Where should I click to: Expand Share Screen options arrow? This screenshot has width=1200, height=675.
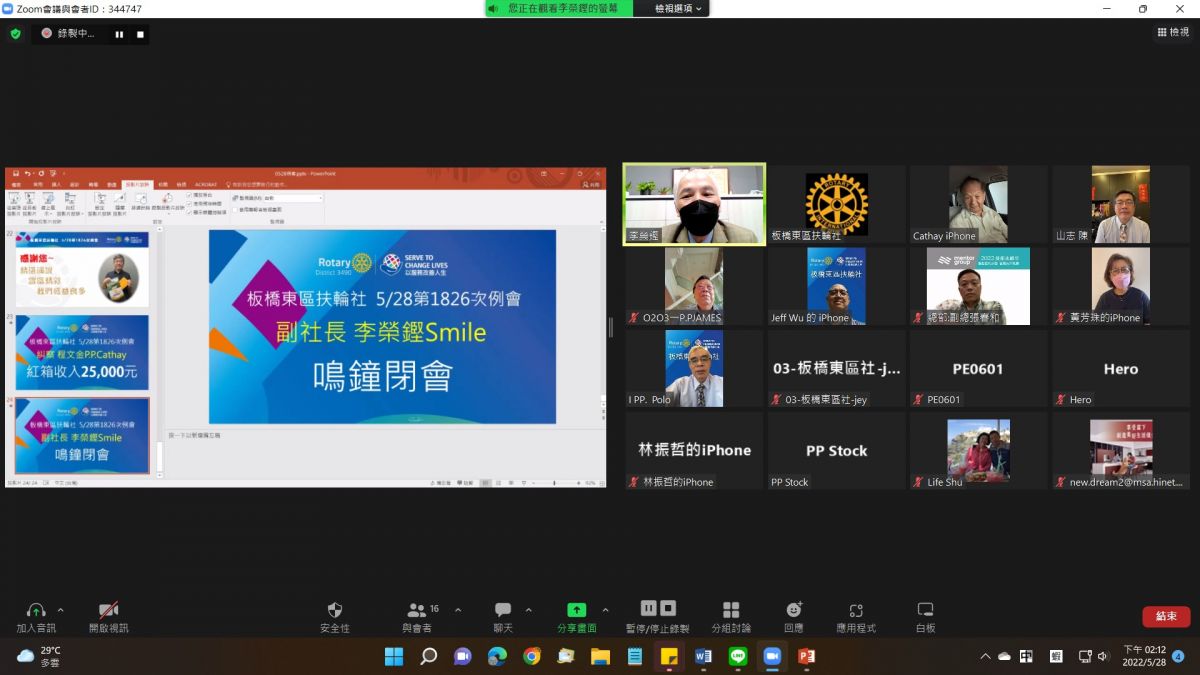604,609
